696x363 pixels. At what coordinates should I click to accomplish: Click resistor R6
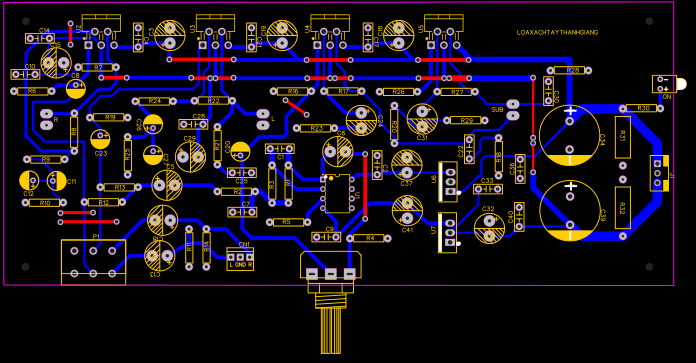click(x=32, y=91)
